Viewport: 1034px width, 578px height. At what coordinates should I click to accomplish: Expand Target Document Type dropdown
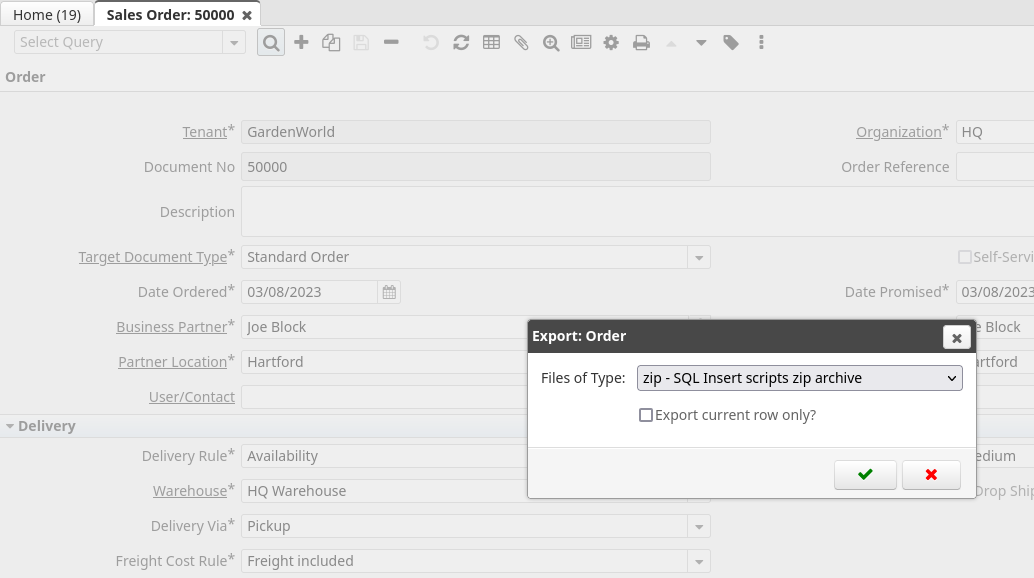tap(698, 257)
